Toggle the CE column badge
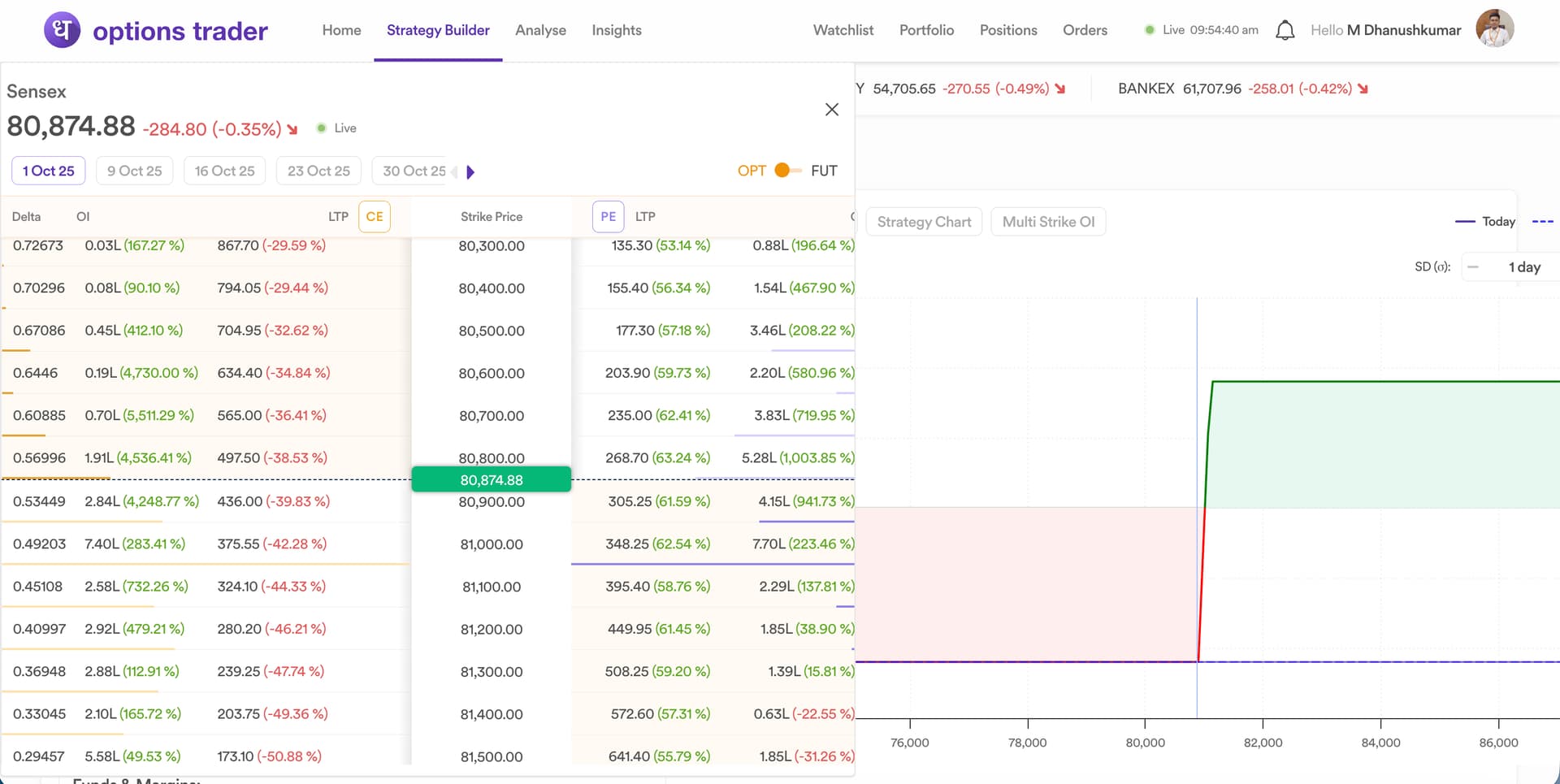This screenshot has height=784, width=1560. pyautogui.click(x=374, y=217)
